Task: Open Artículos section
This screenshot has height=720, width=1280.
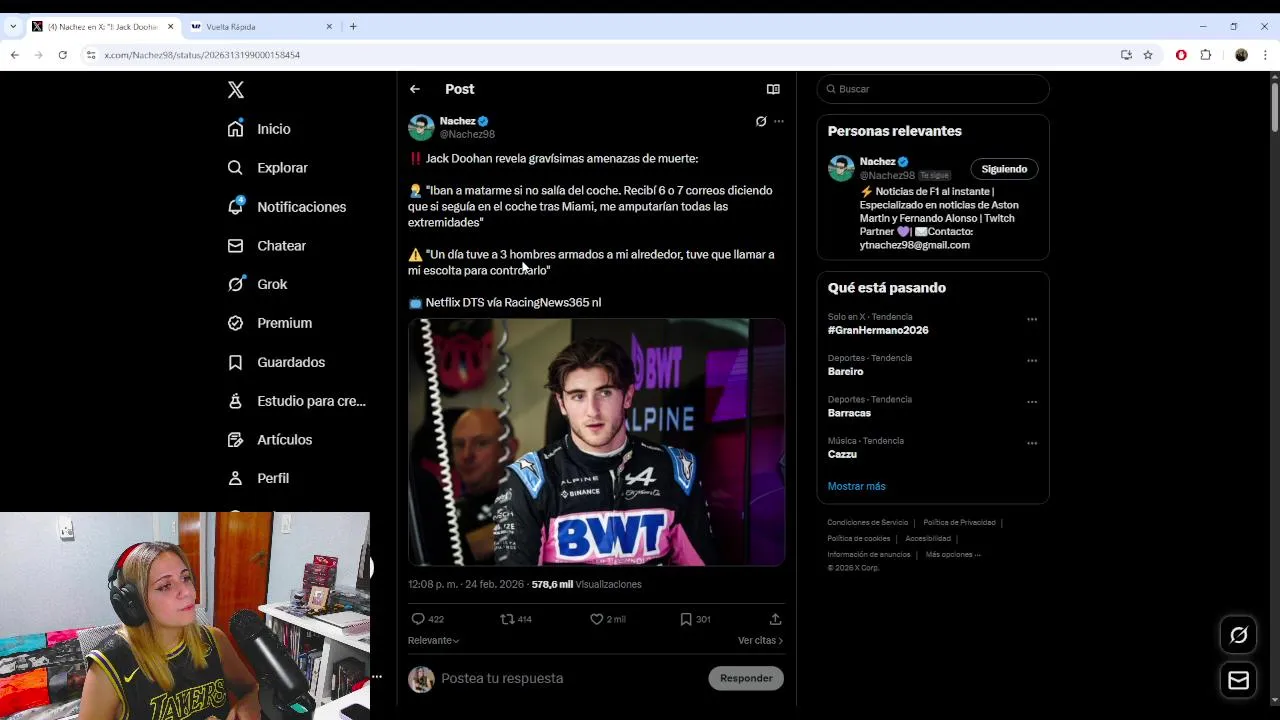Action: [269, 440]
